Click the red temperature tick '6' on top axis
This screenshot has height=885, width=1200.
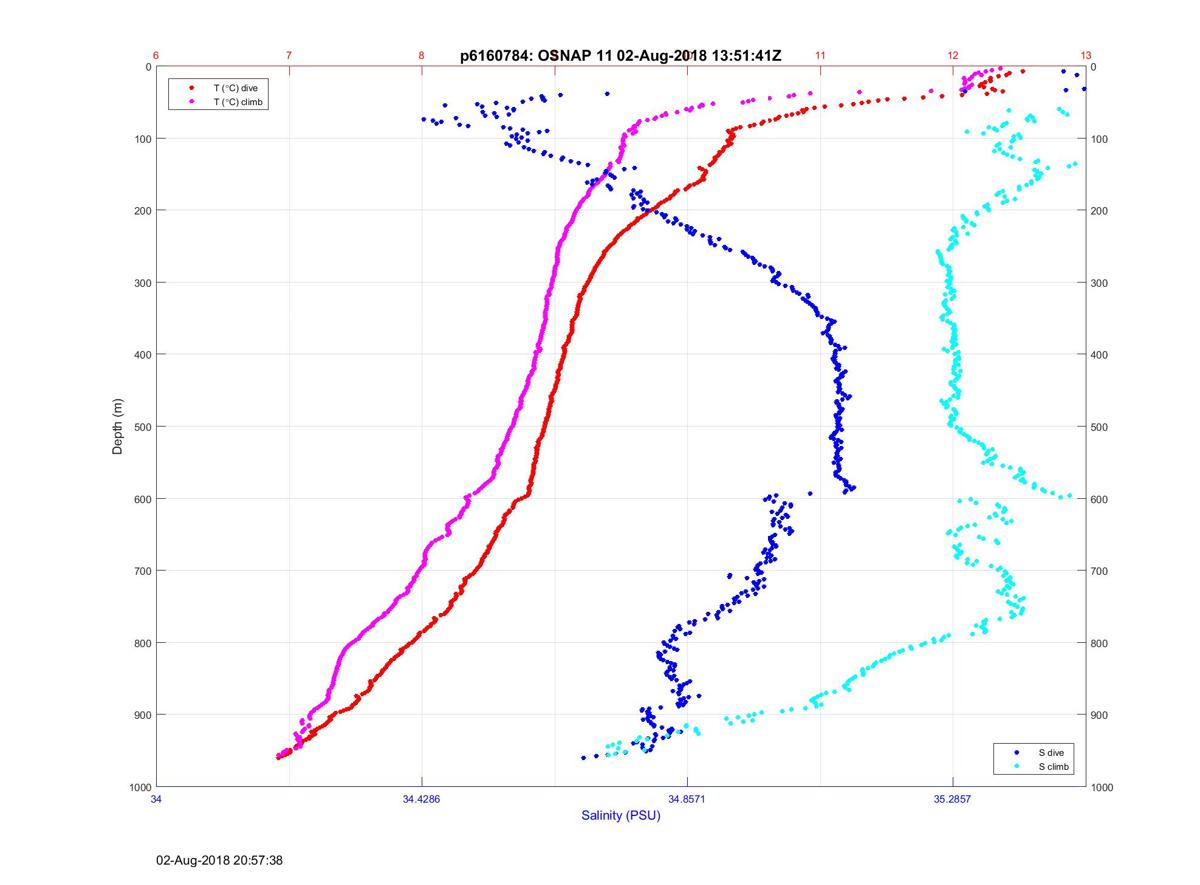156,56
